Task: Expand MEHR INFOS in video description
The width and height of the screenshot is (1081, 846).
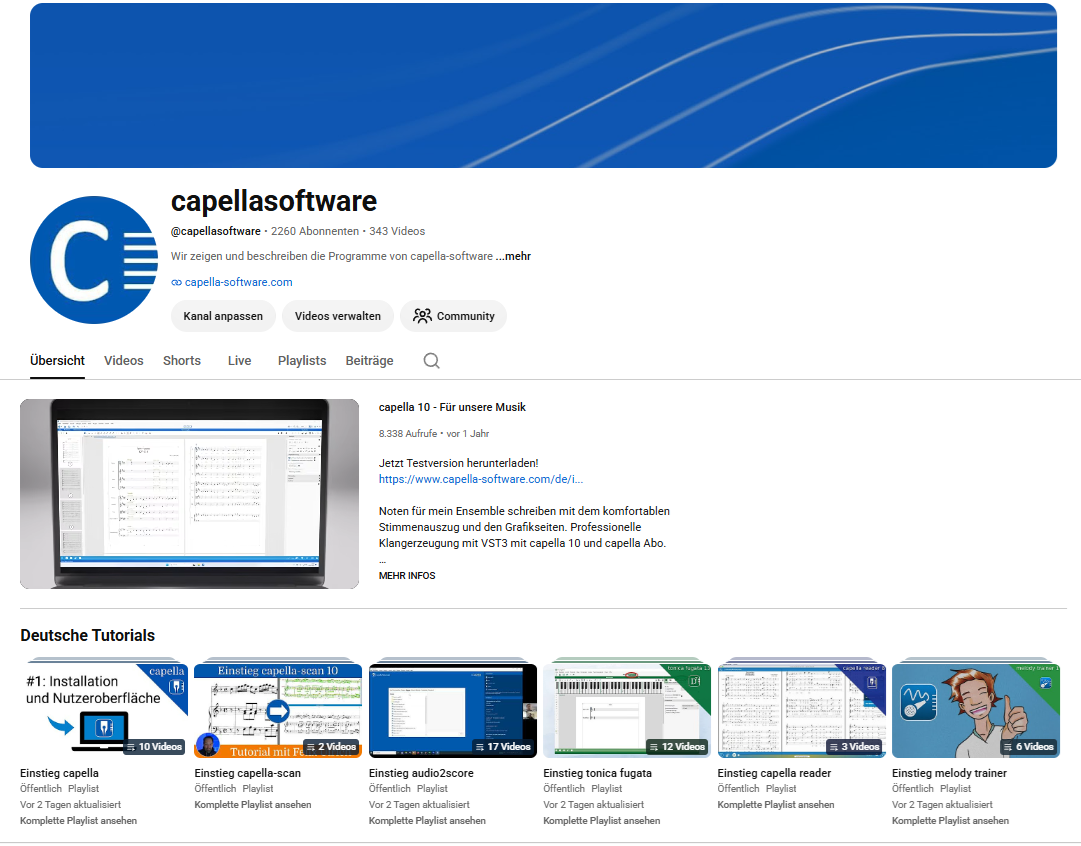Action: [407, 576]
